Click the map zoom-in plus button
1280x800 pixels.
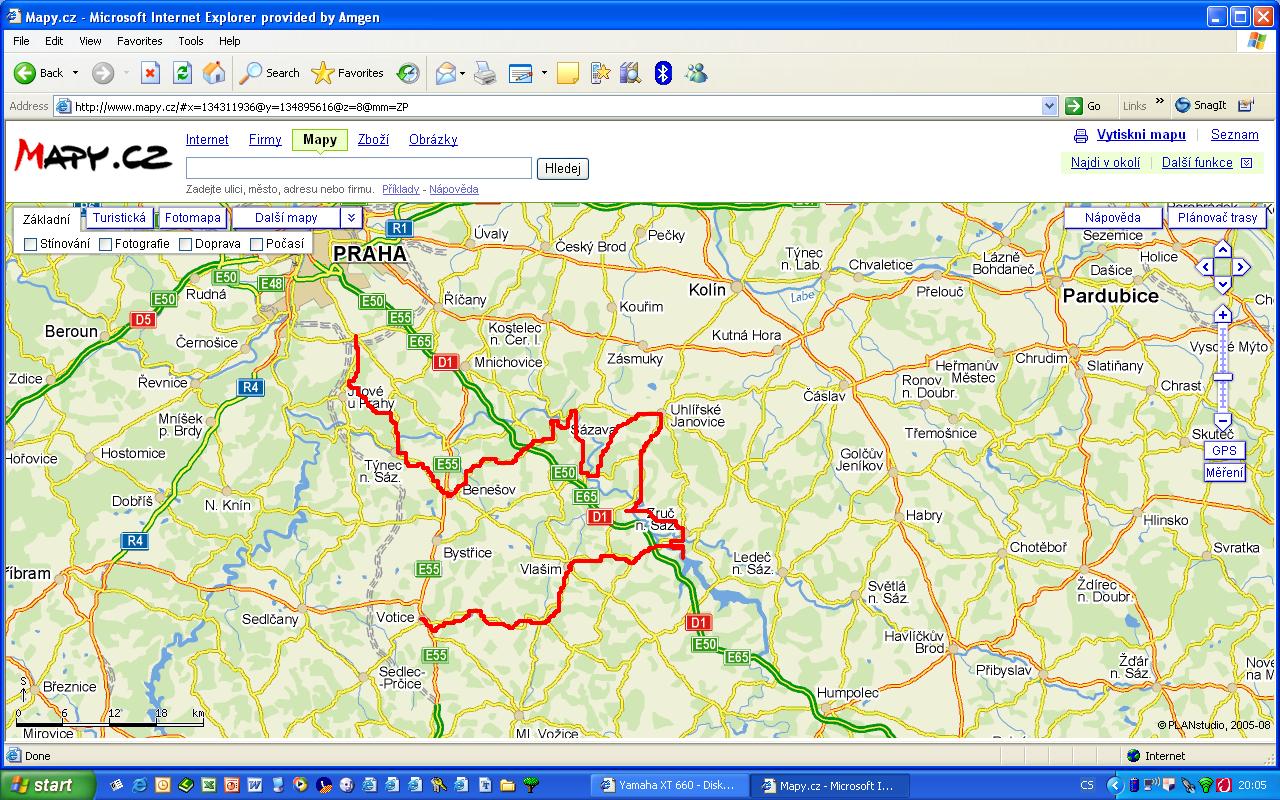click(x=1222, y=315)
